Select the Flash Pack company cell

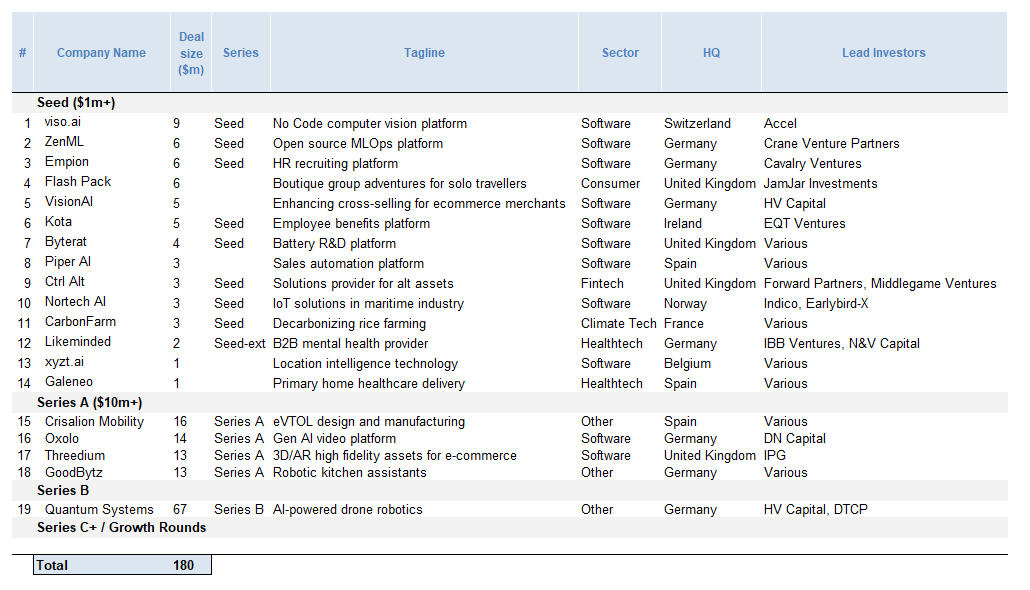click(78, 181)
